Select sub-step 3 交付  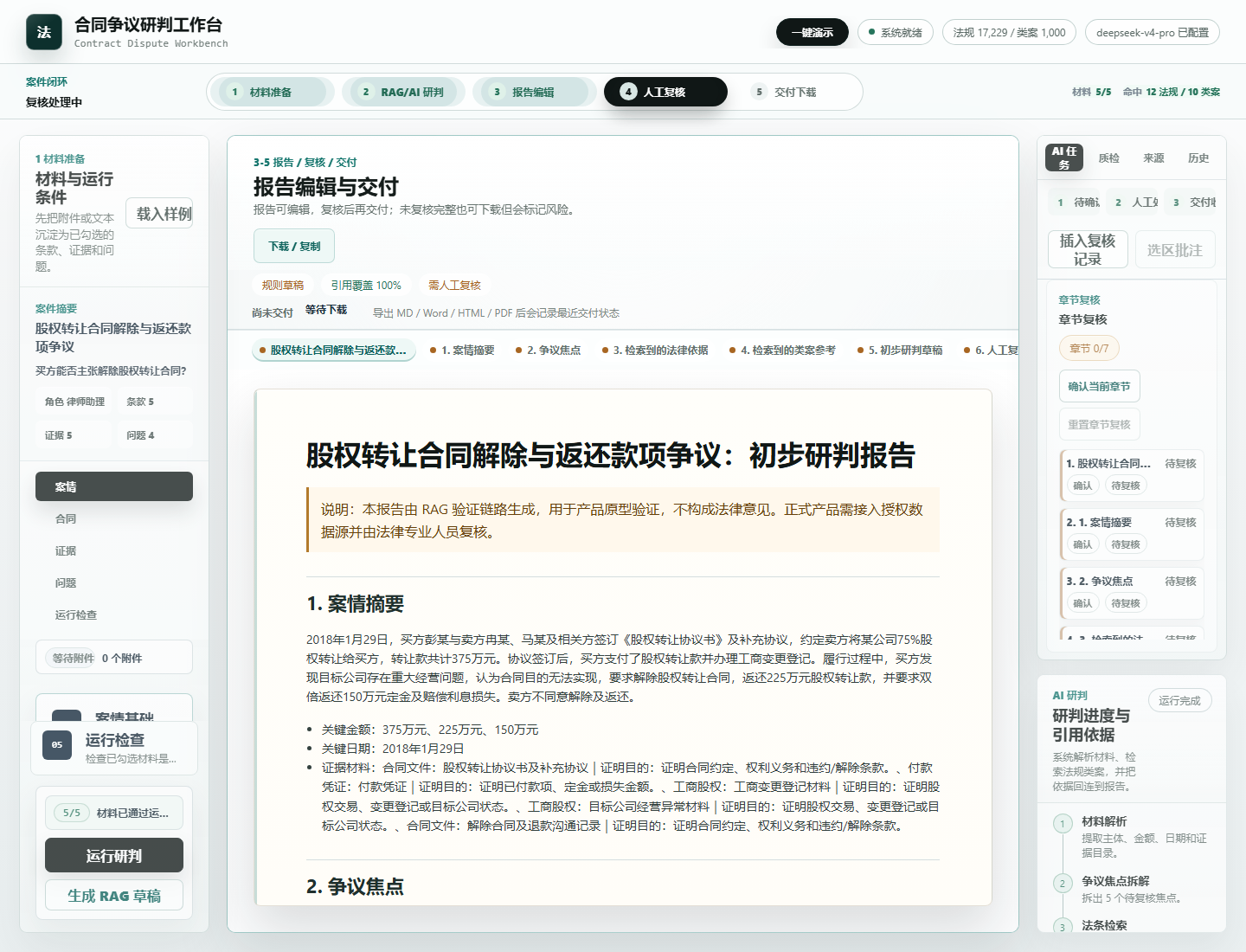click(1190, 202)
